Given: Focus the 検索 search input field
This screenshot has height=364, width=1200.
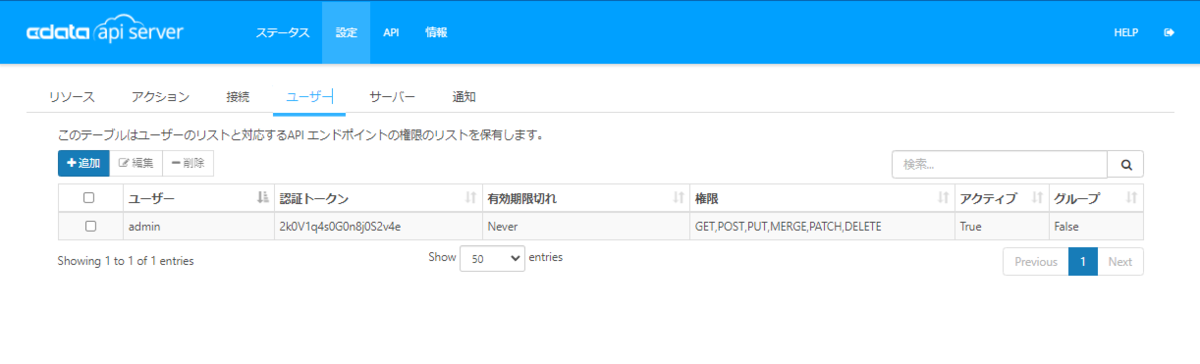Looking at the screenshot, I should click(x=1000, y=164).
